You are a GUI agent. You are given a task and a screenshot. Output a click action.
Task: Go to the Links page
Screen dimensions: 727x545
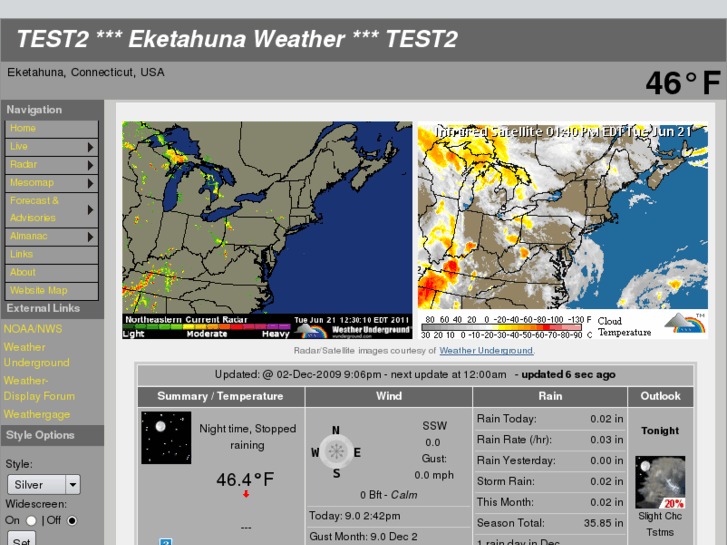pyautogui.click(x=51, y=255)
